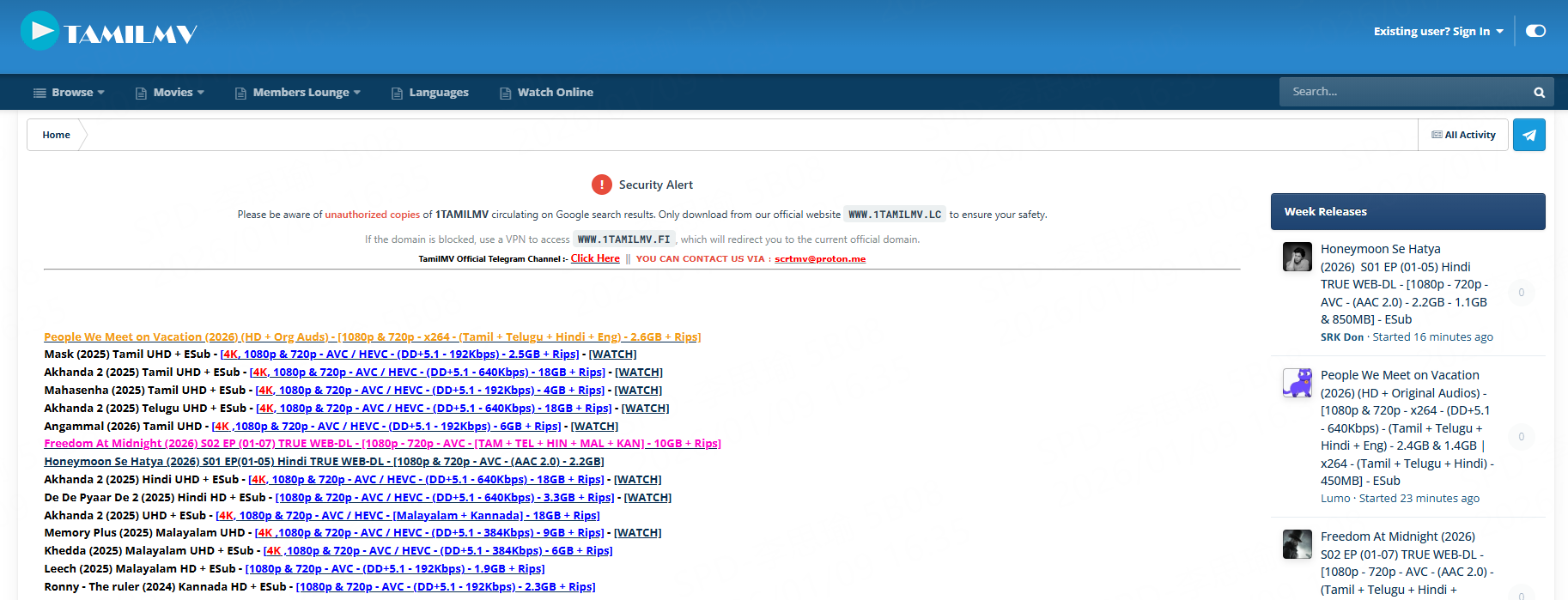This screenshot has width=1568, height=600.
Task: Click the TamilMV play logo icon
Action: pos(40,31)
